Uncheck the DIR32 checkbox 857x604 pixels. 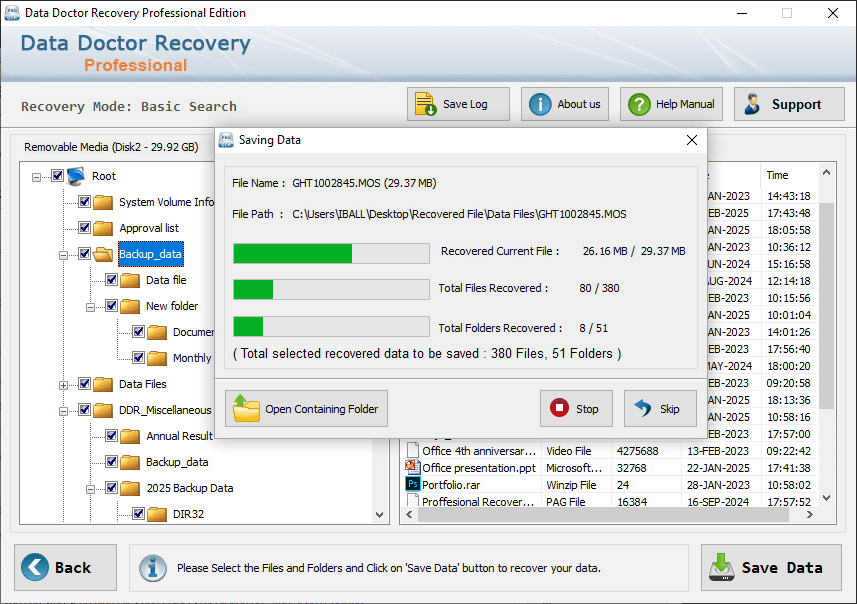coord(138,514)
